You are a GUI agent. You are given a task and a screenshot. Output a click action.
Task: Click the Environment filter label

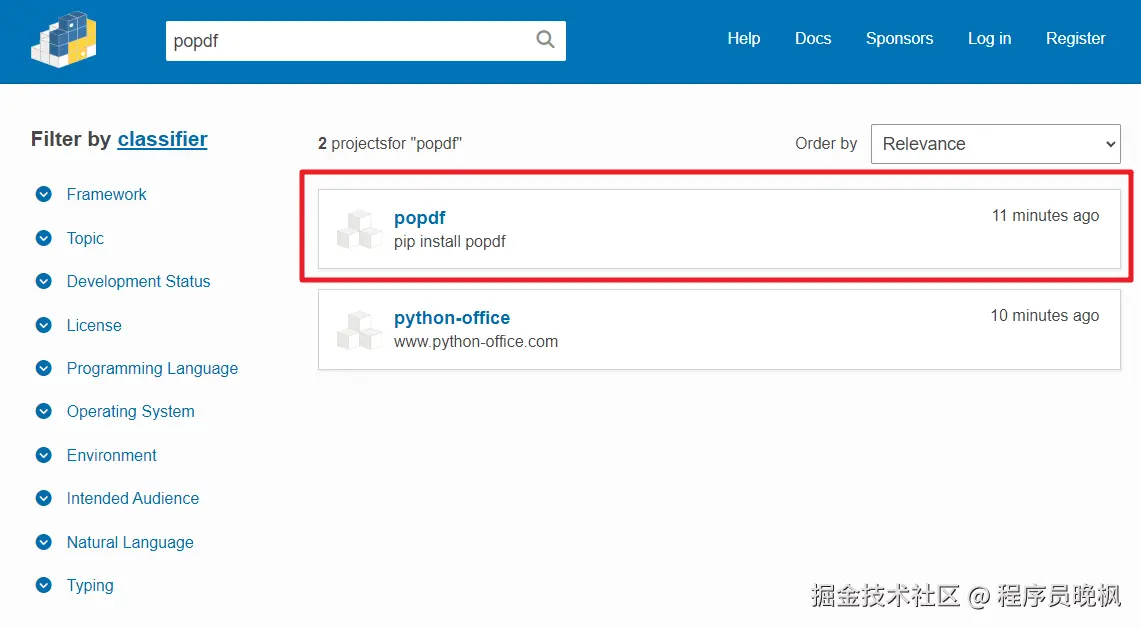coord(111,455)
